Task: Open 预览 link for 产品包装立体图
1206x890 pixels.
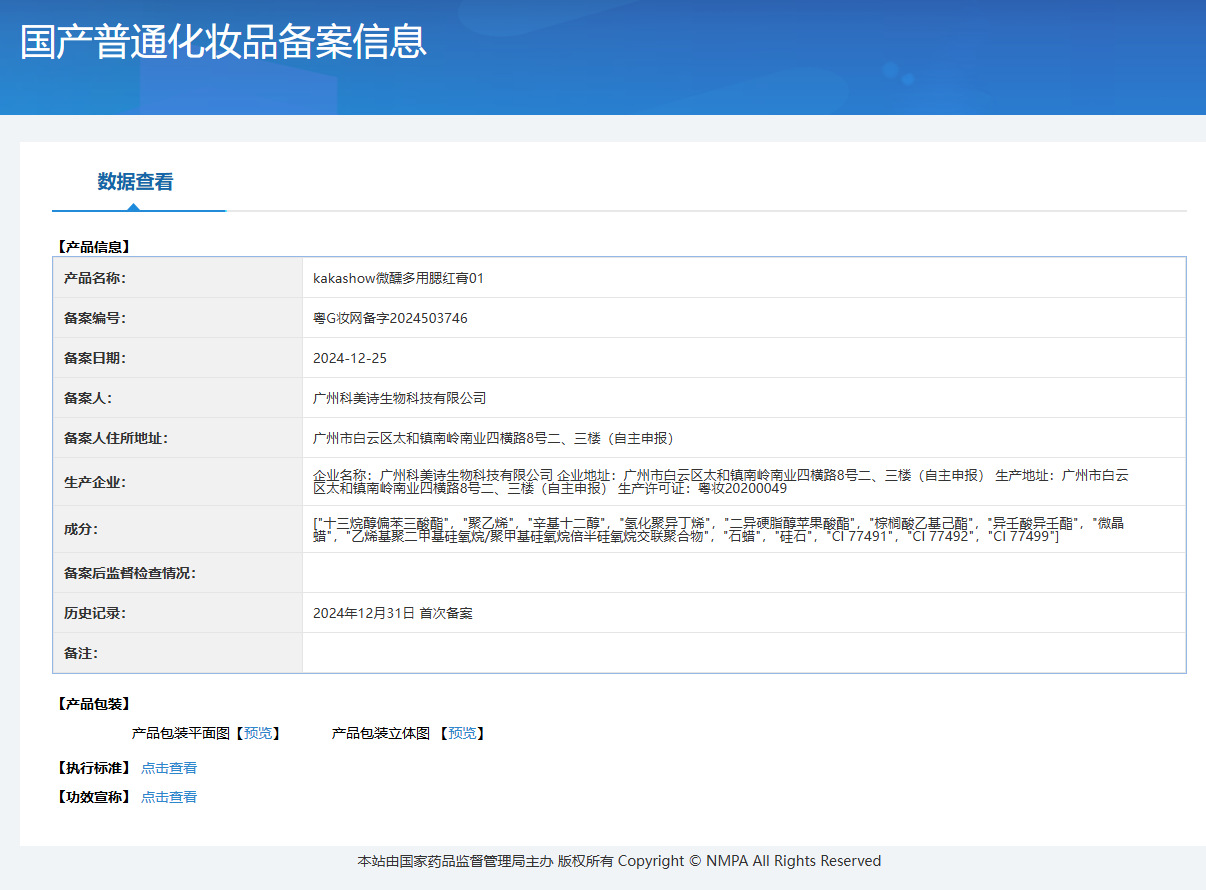Action: [x=462, y=733]
